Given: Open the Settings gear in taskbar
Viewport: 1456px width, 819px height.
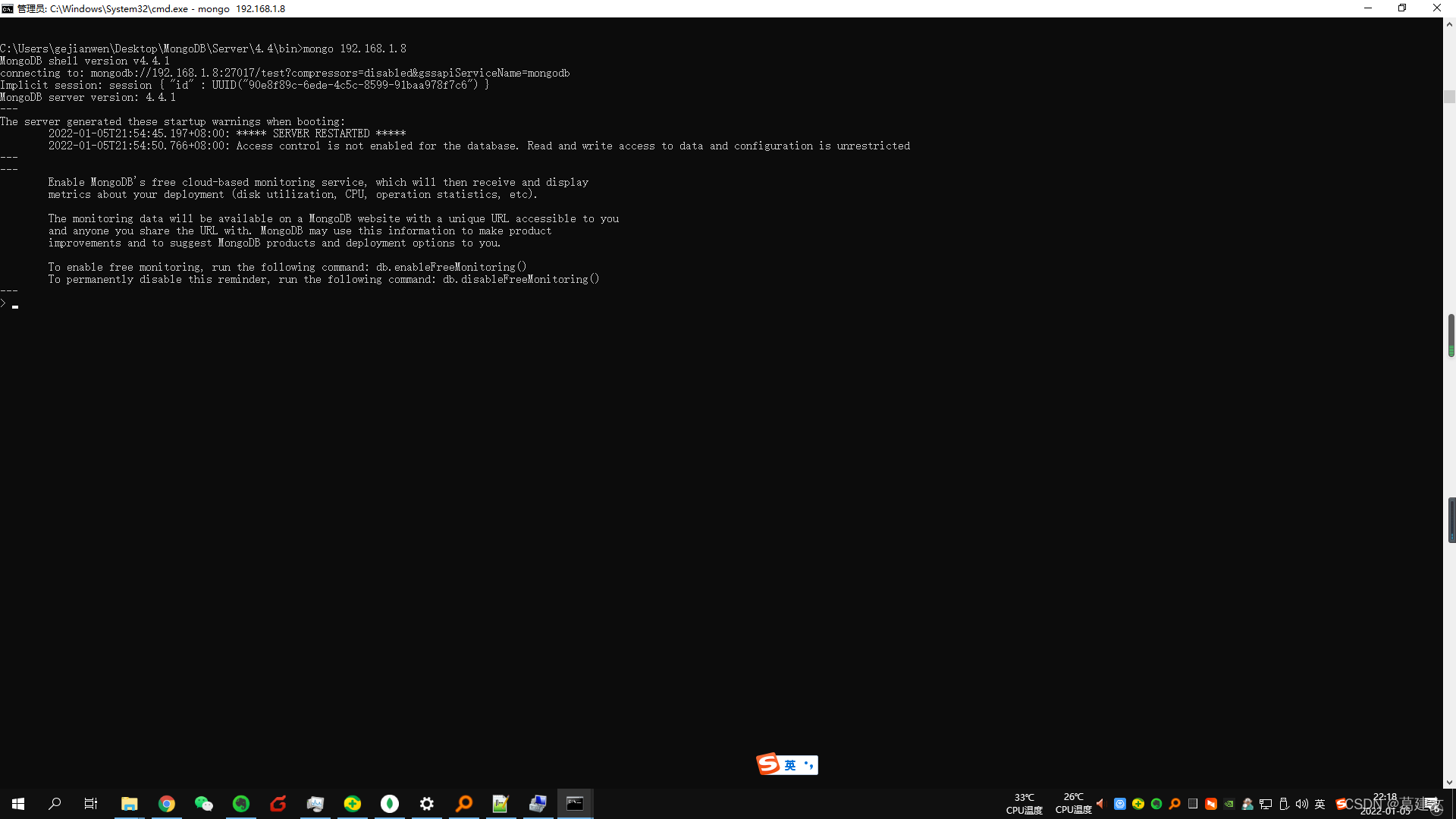Looking at the screenshot, I should coord(427,804).
